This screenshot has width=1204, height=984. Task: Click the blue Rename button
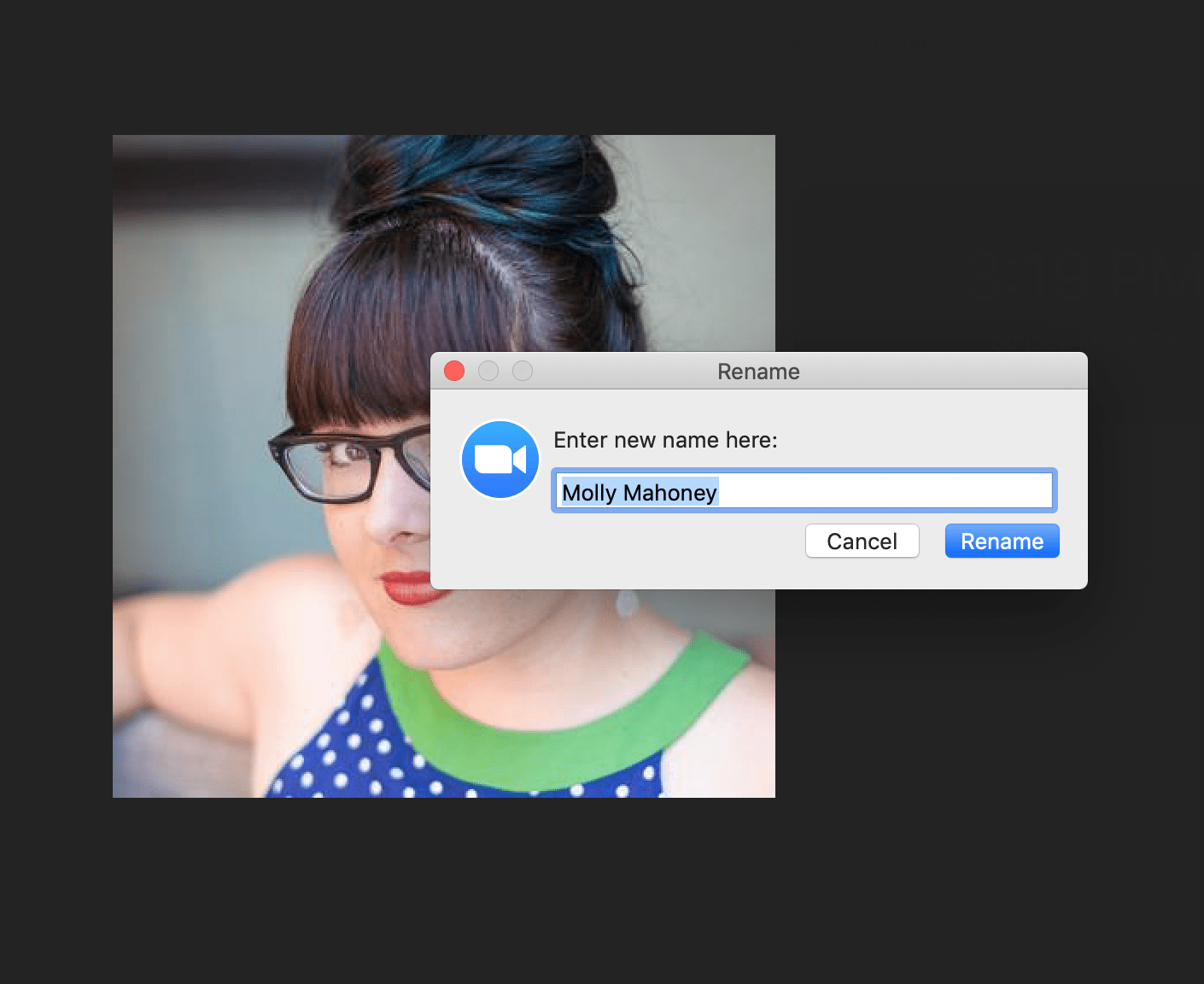1002,541
